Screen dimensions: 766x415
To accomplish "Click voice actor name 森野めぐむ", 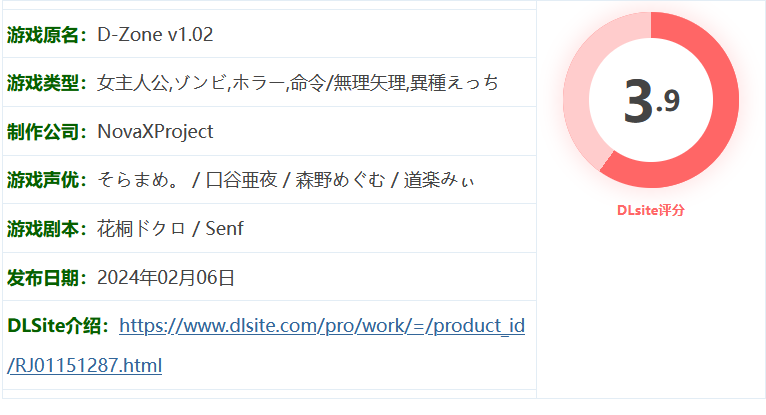I will click(343, 180).
